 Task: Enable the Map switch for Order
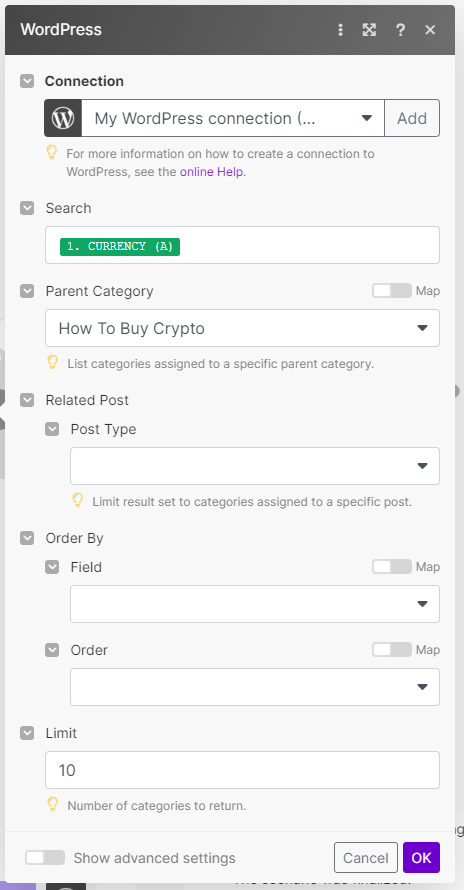tap(392, 649)
